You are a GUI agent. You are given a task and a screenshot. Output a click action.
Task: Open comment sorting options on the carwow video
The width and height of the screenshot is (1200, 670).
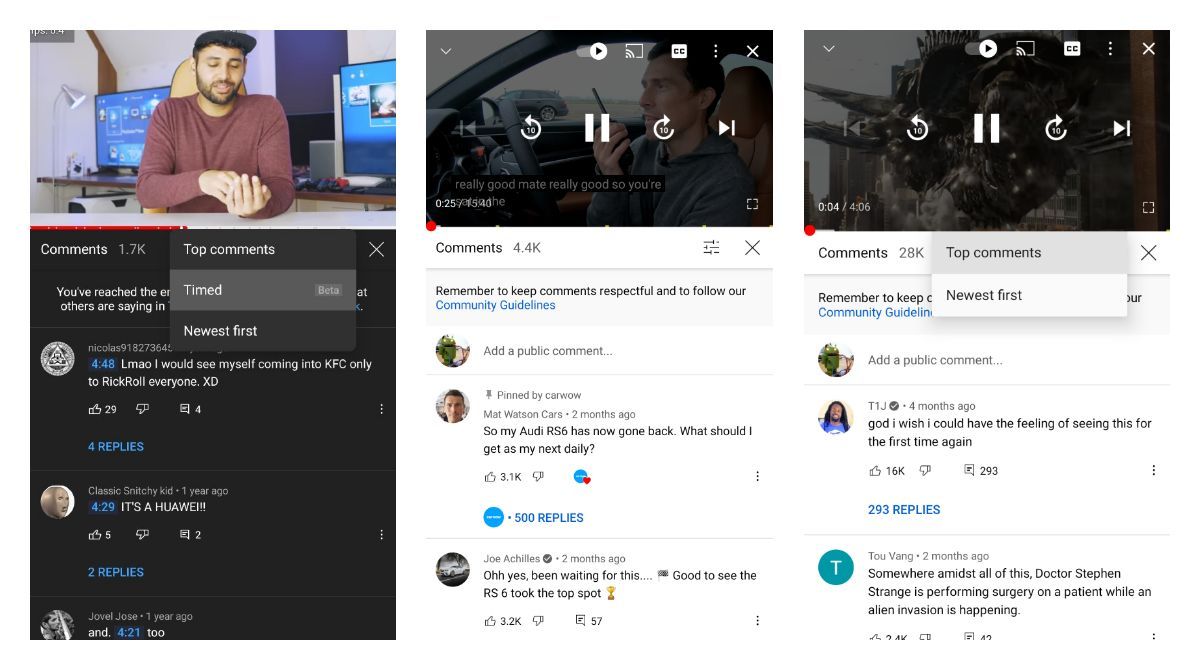tap(709, 246)
